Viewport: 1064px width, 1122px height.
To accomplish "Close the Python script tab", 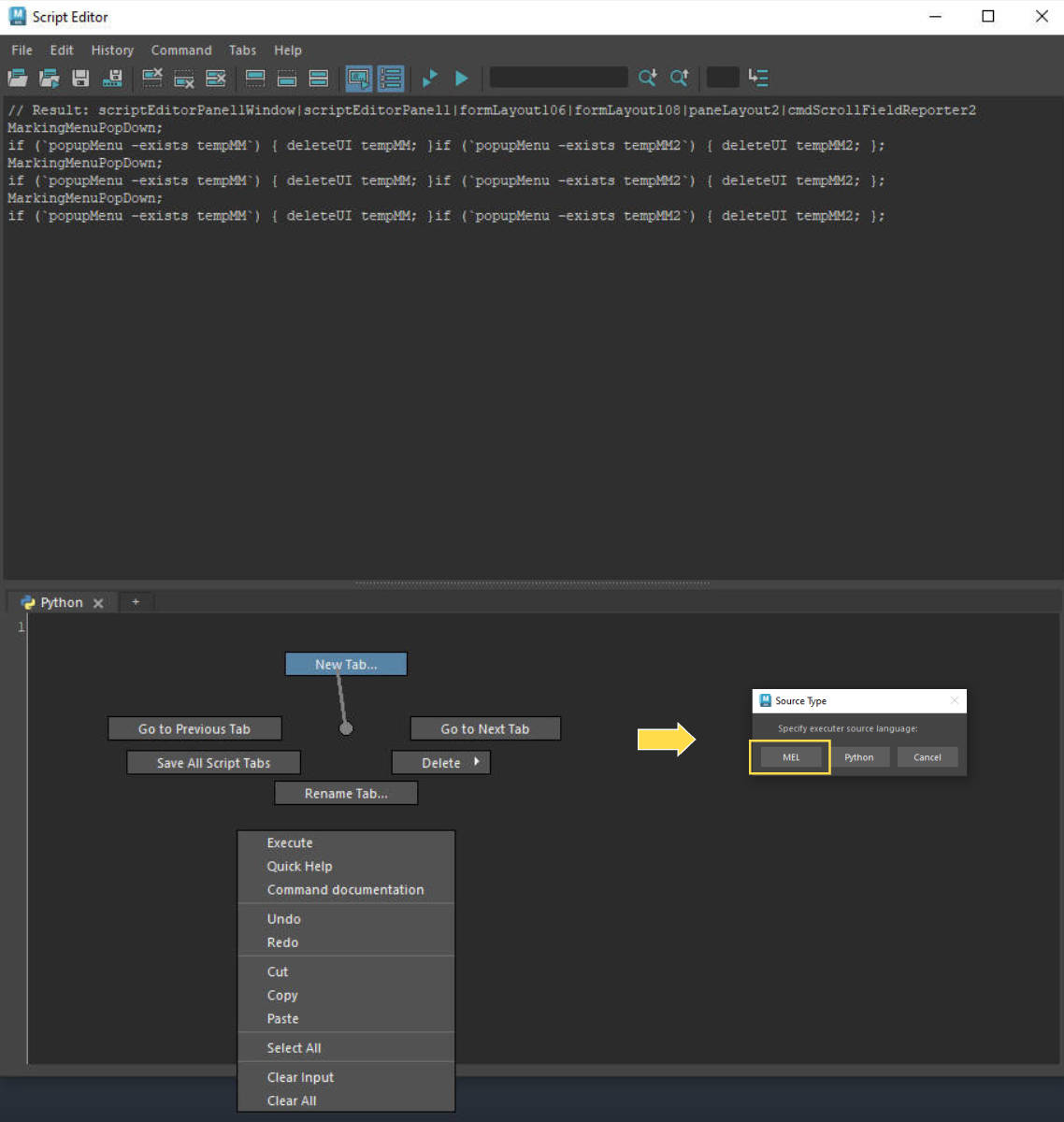I will [x=98, y=603].
